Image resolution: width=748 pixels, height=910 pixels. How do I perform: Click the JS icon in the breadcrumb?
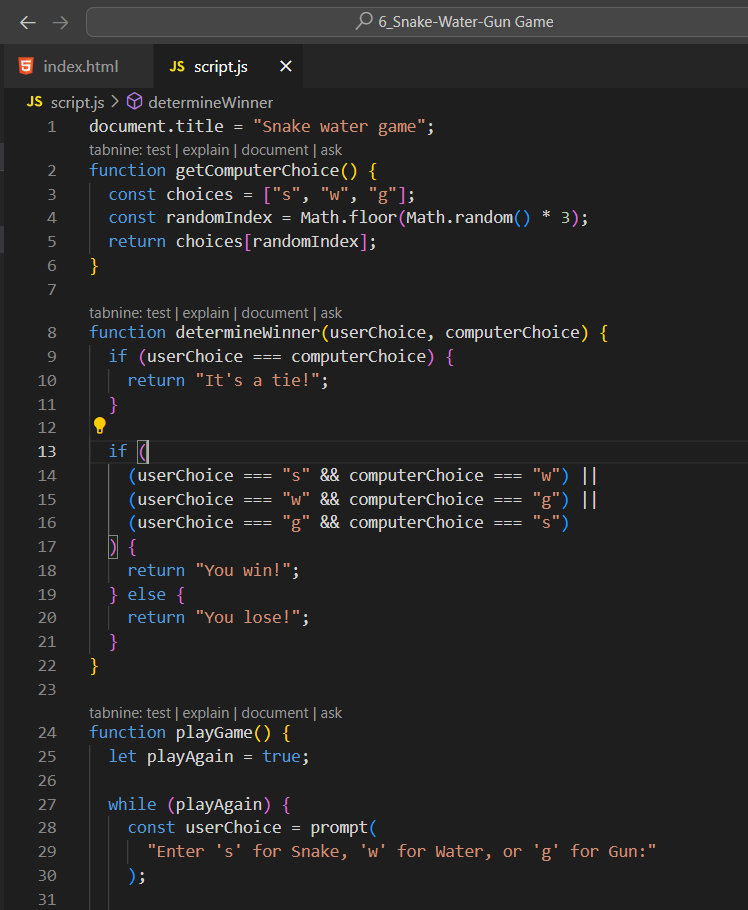coord(34,102)
